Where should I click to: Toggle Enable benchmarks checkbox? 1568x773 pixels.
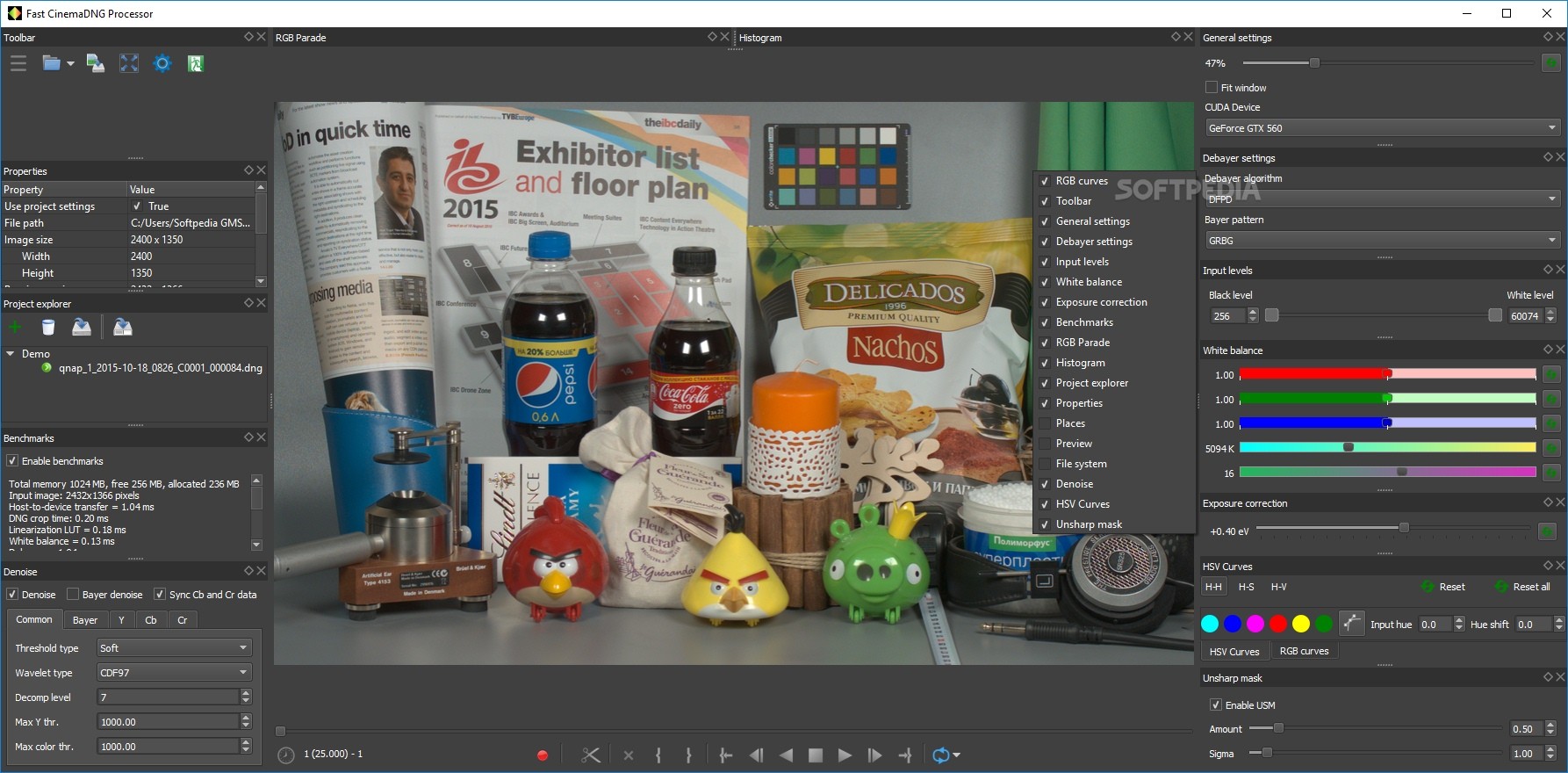[x=12, y=460]
